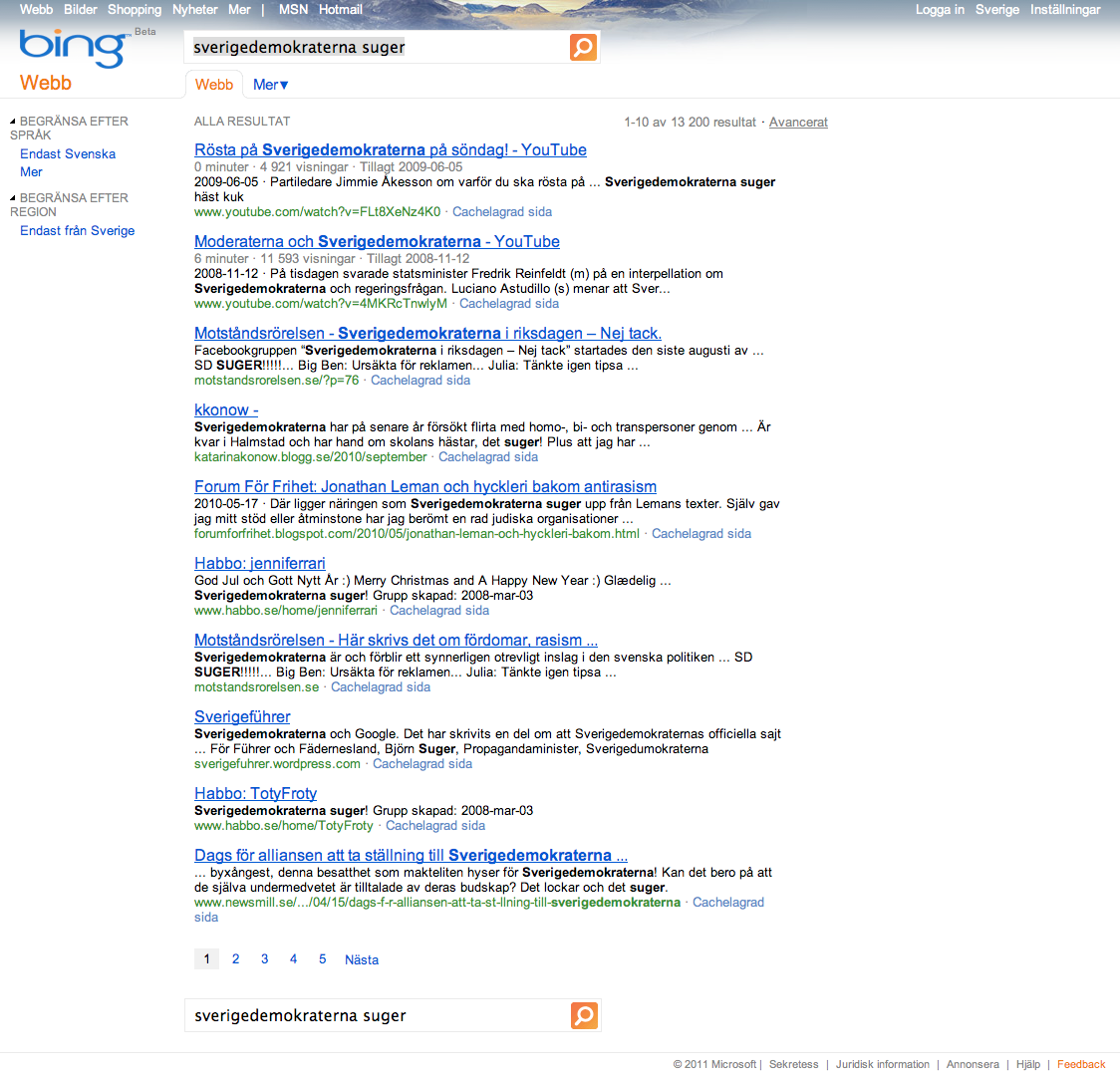The height and width of the screenshot is (1075, 1120).
Task: Open result Moderaterna och Sverigedemokraterna - YouTube
Action: click(377, 241)
